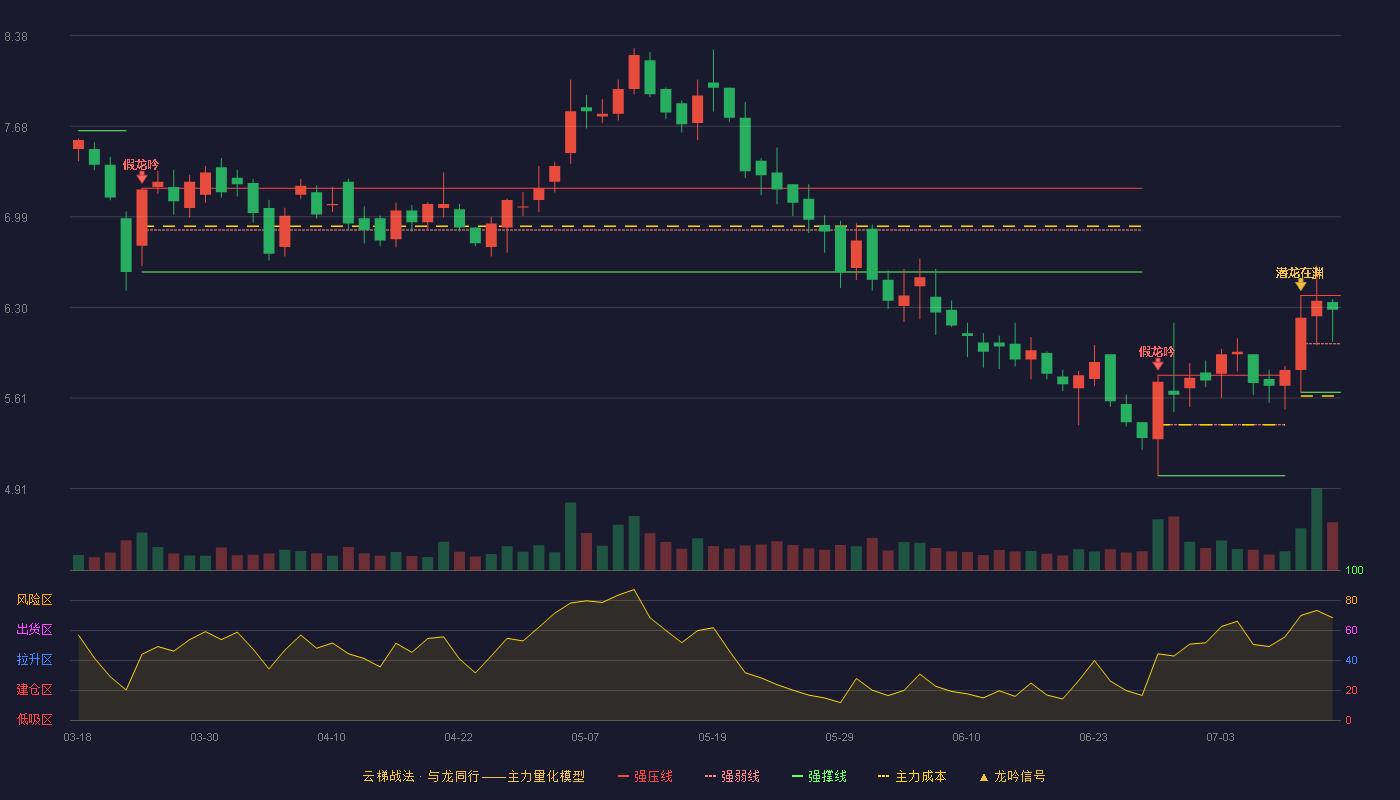This screenshot has width=1400, height=800.
Task: Click the 03-18 date label
Action: point(77,737)
